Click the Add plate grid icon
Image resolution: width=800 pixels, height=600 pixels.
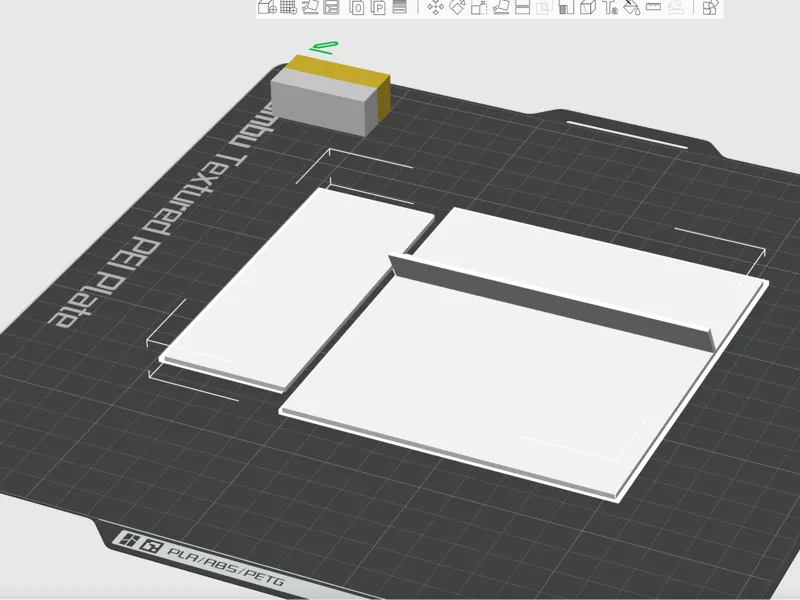pyautogui.click(x=289, y=7)
